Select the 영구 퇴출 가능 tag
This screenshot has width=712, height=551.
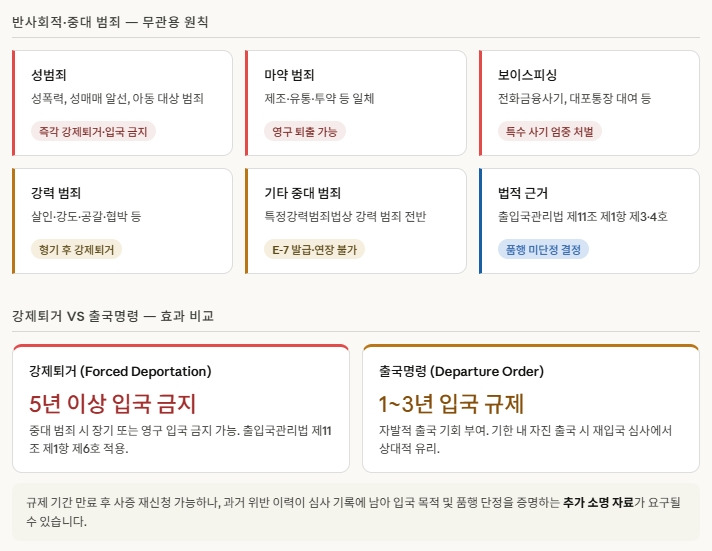[x=305, y=132]
